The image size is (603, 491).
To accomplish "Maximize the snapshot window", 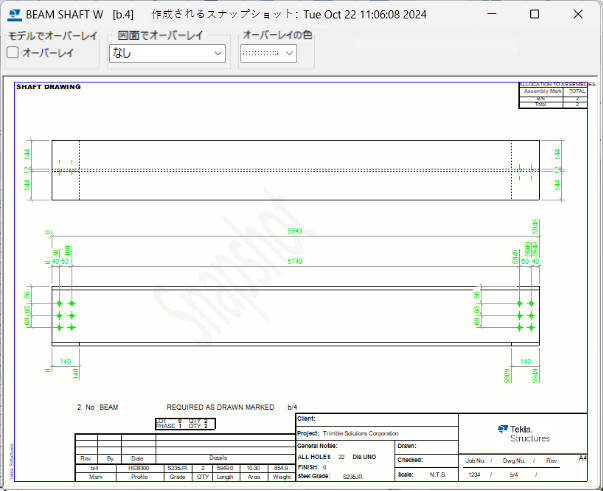I will pyautogui.click(x=534, y=15).
